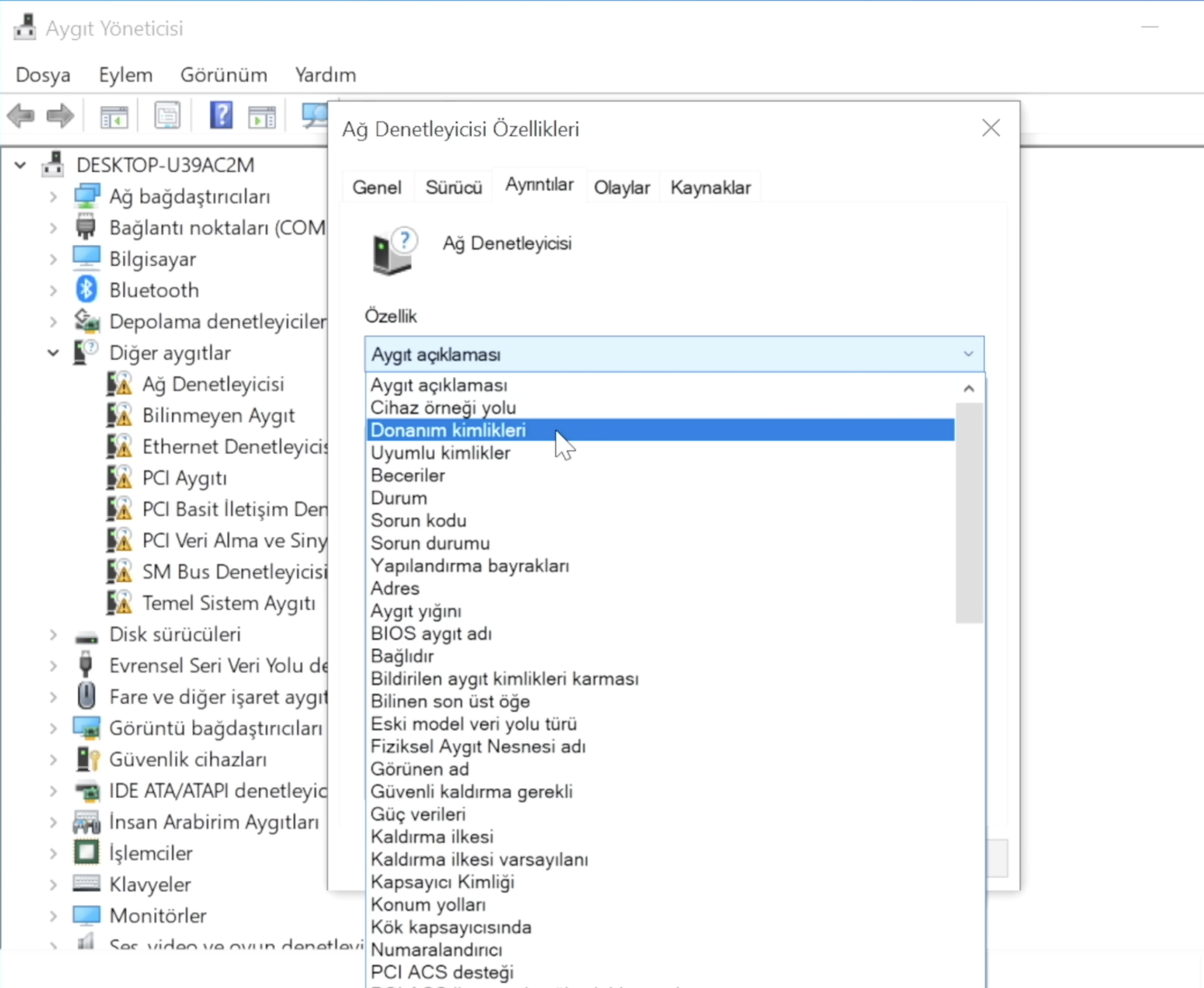Viewport: 1204px width, 988px height.
Task: Select Bilinmeyen Aygıt in device tree
Action: 218,415
